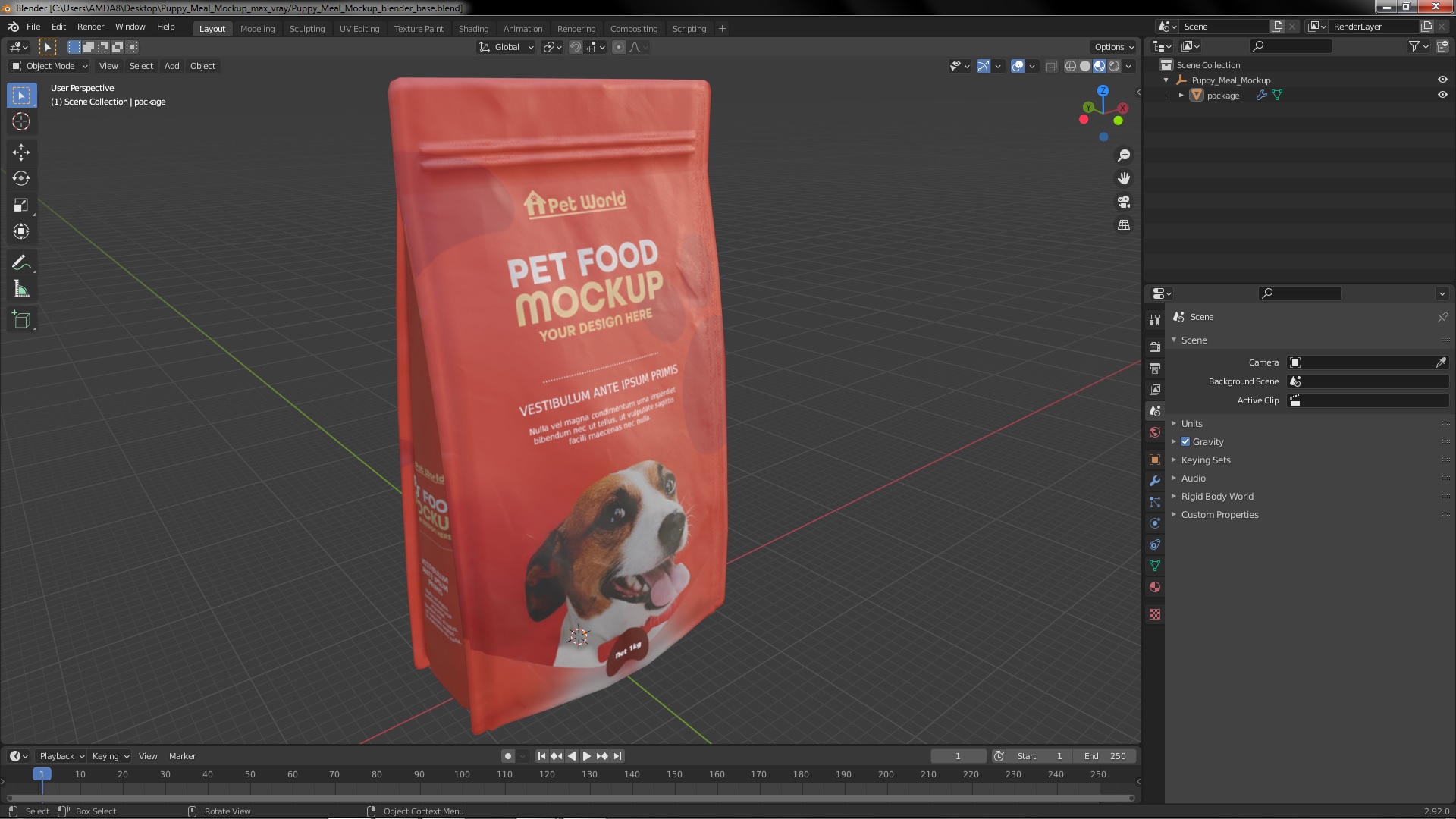Toggle snapping magnet icon
Screen dimensions: 1456x819
tap(576, 47)
